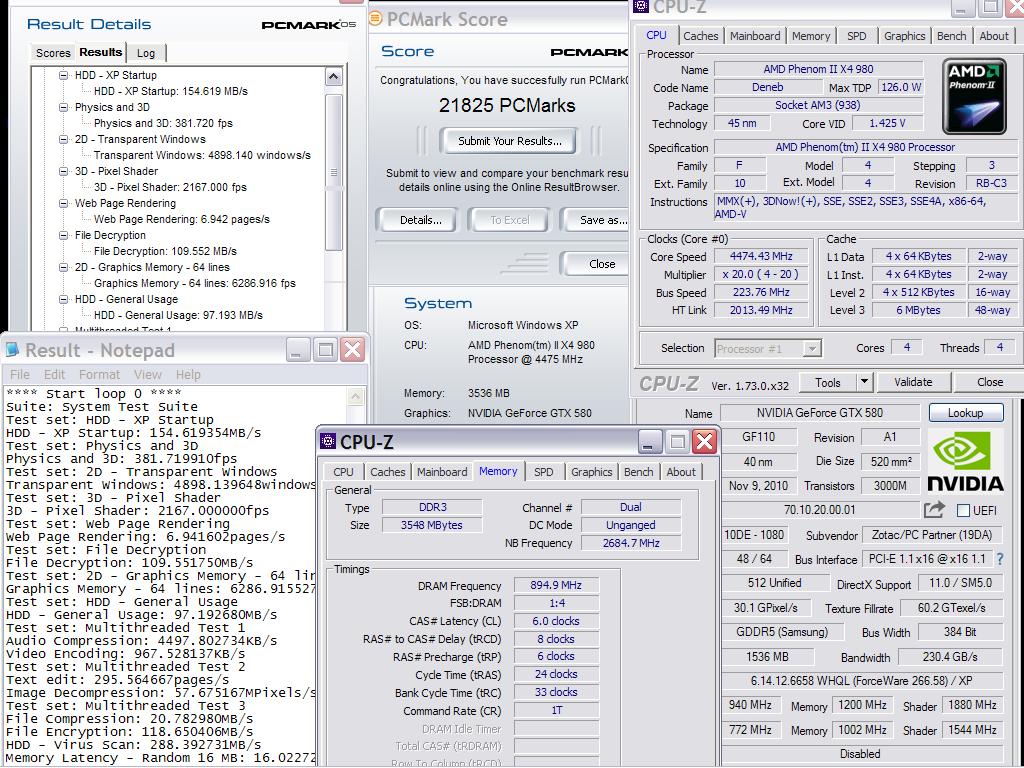
Task: Click the Result Details scroll up arrow
Action: pyautogui.click(x=334, y=77)
